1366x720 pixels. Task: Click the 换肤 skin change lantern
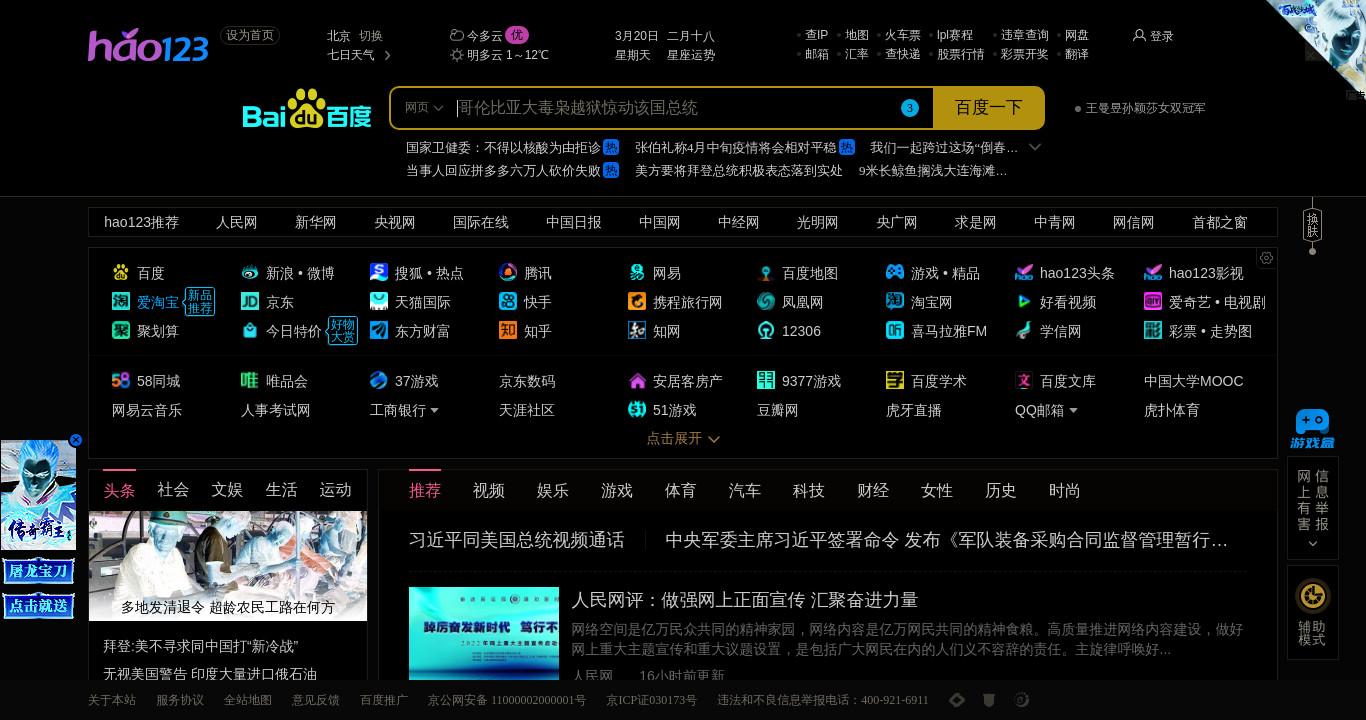click(x=1313, y=224)
